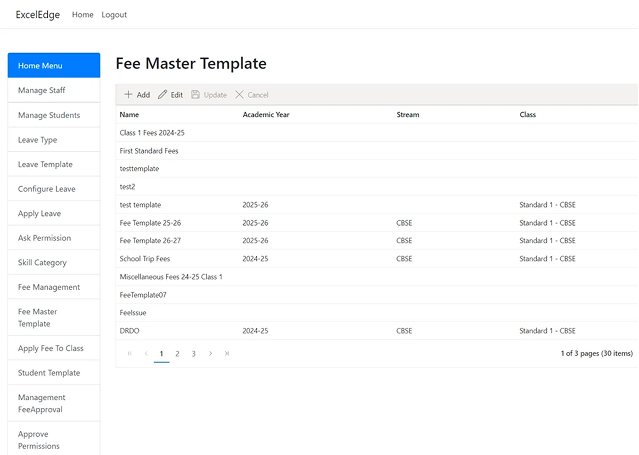The image size is (639, 455).
Task: Select row 'FeeTemplate07'
Action: (x=377, y=295)
